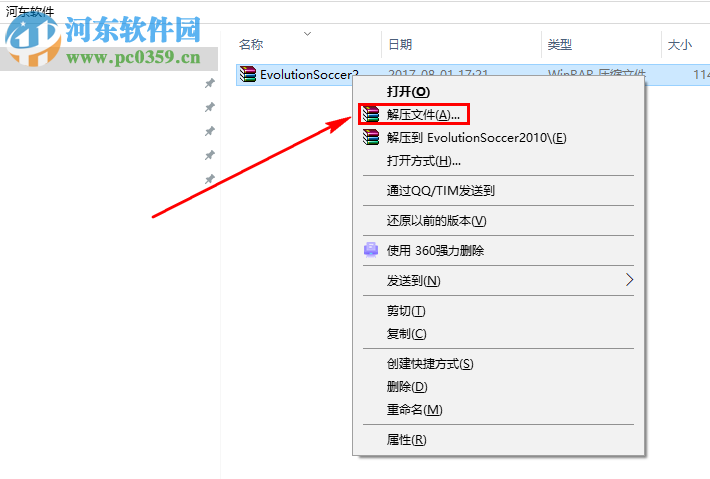Viewport: 710px width, 479px height.
Task: Expand the 发送到(N) submenu
Action: click(498, 281)
